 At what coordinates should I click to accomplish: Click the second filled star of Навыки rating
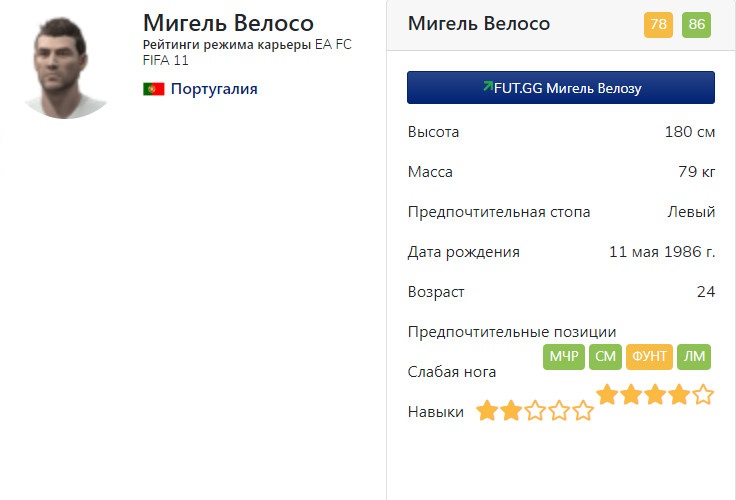click(511, 411)
